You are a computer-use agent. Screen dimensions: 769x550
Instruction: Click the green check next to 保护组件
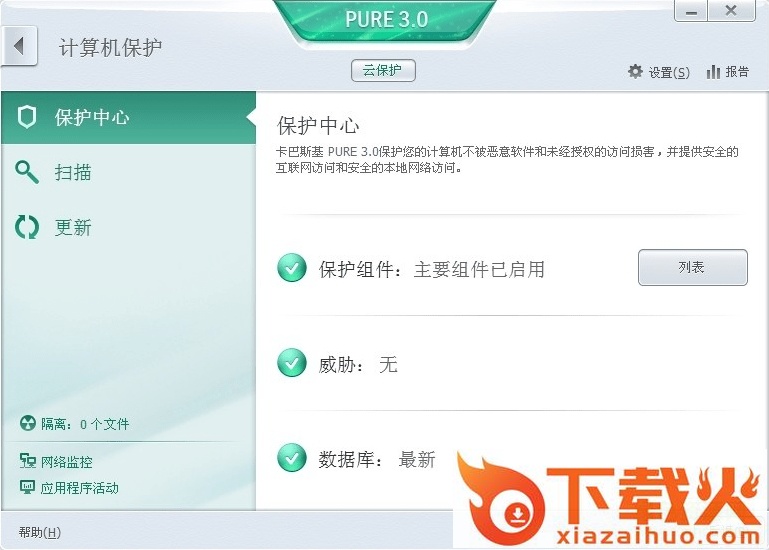pos(292,268)
